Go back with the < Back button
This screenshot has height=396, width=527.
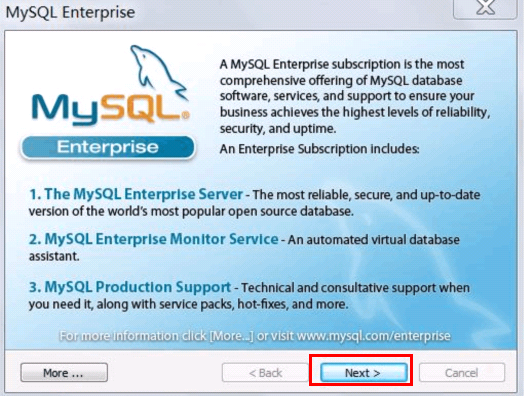(x=265, y=372)
